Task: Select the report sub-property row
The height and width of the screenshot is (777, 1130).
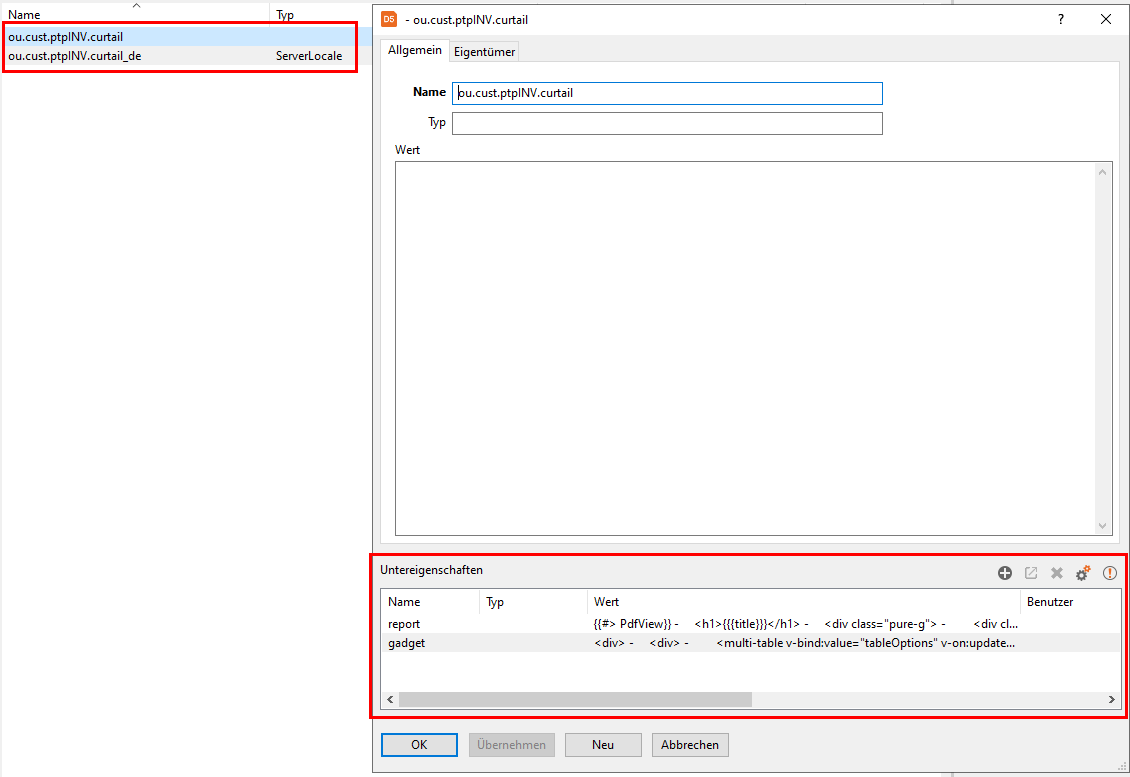Action: 750,623
